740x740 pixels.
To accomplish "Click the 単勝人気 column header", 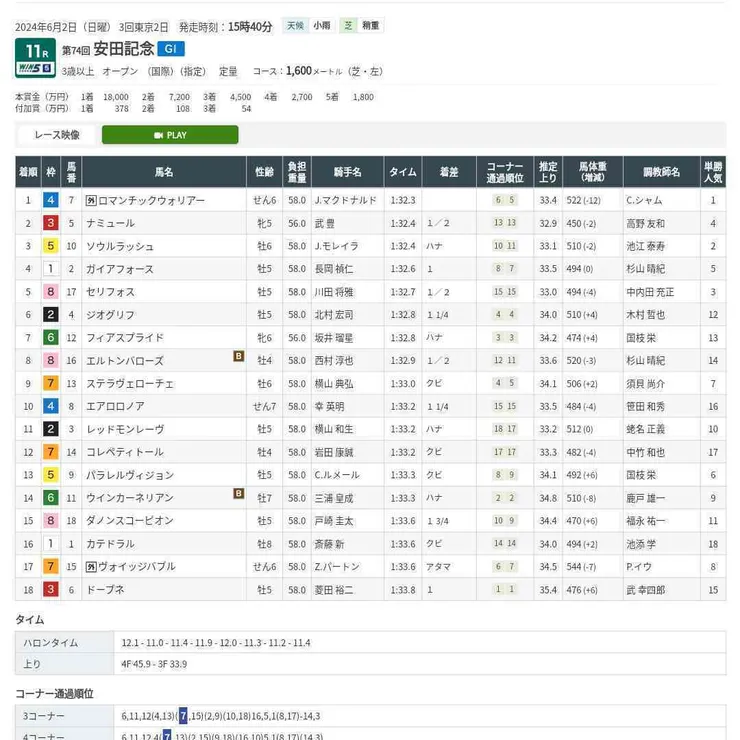I will pyautogui.click(x=712, y=172).
